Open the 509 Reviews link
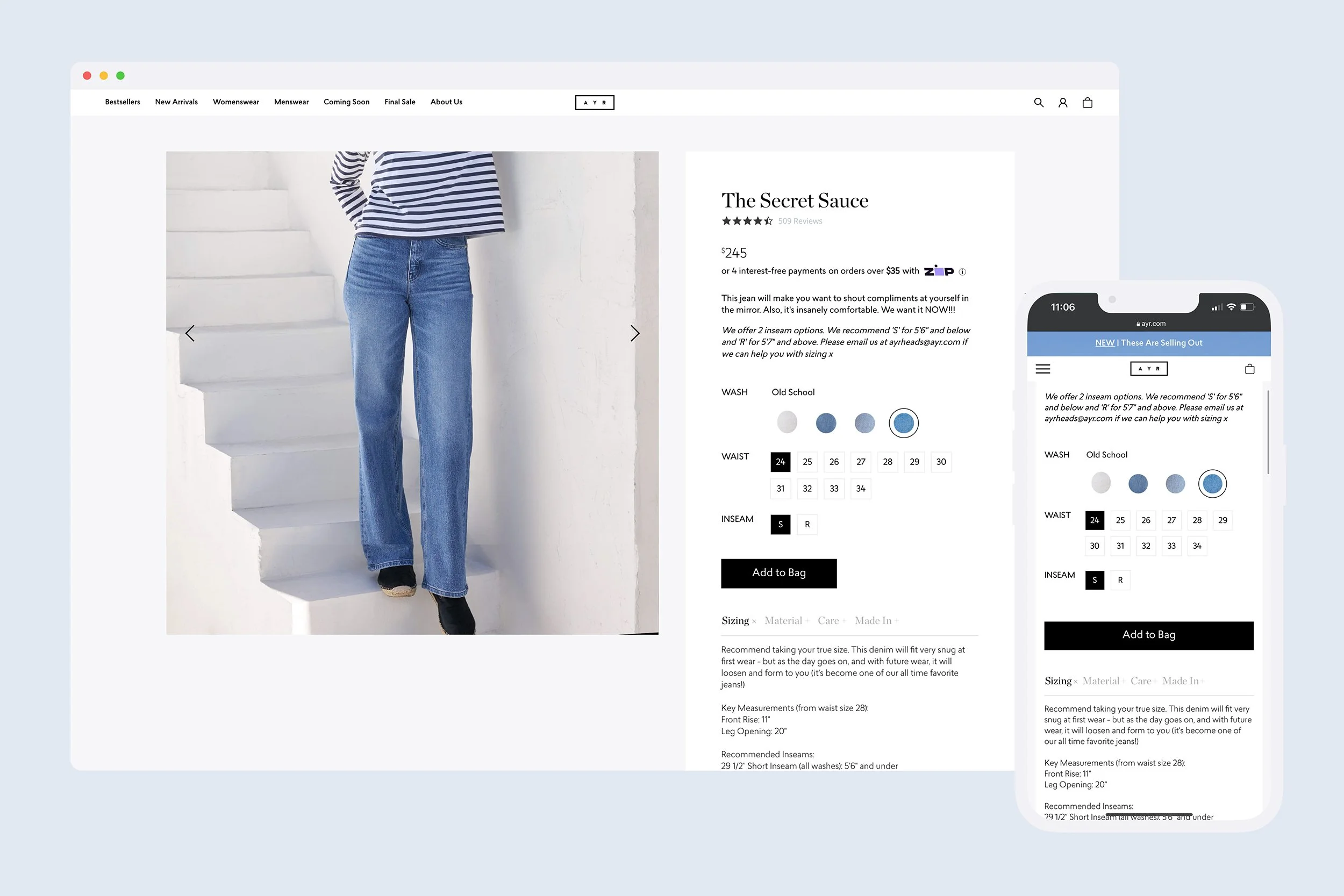This screenshot has height=896, width=1344. pyautogui.click(x=799, y=221)
